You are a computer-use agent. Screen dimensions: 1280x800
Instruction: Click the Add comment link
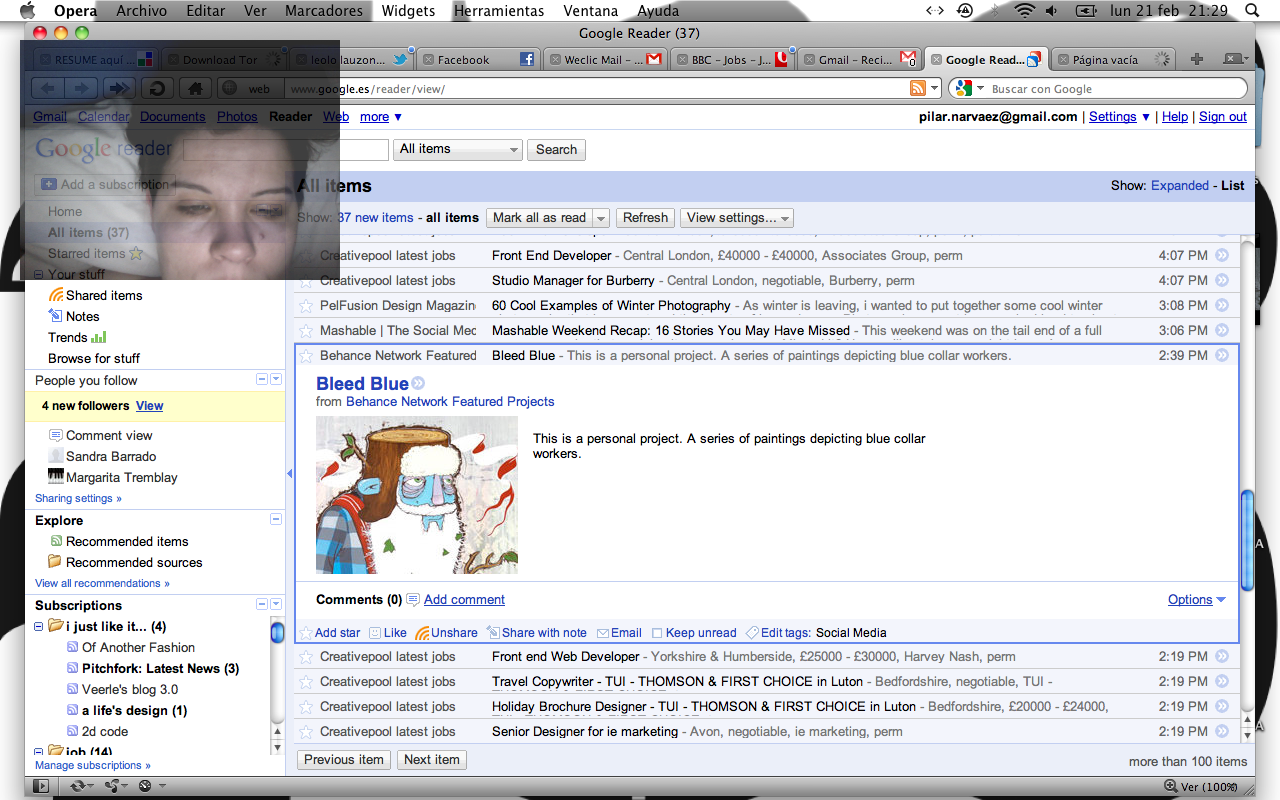[x=464, y=599]
